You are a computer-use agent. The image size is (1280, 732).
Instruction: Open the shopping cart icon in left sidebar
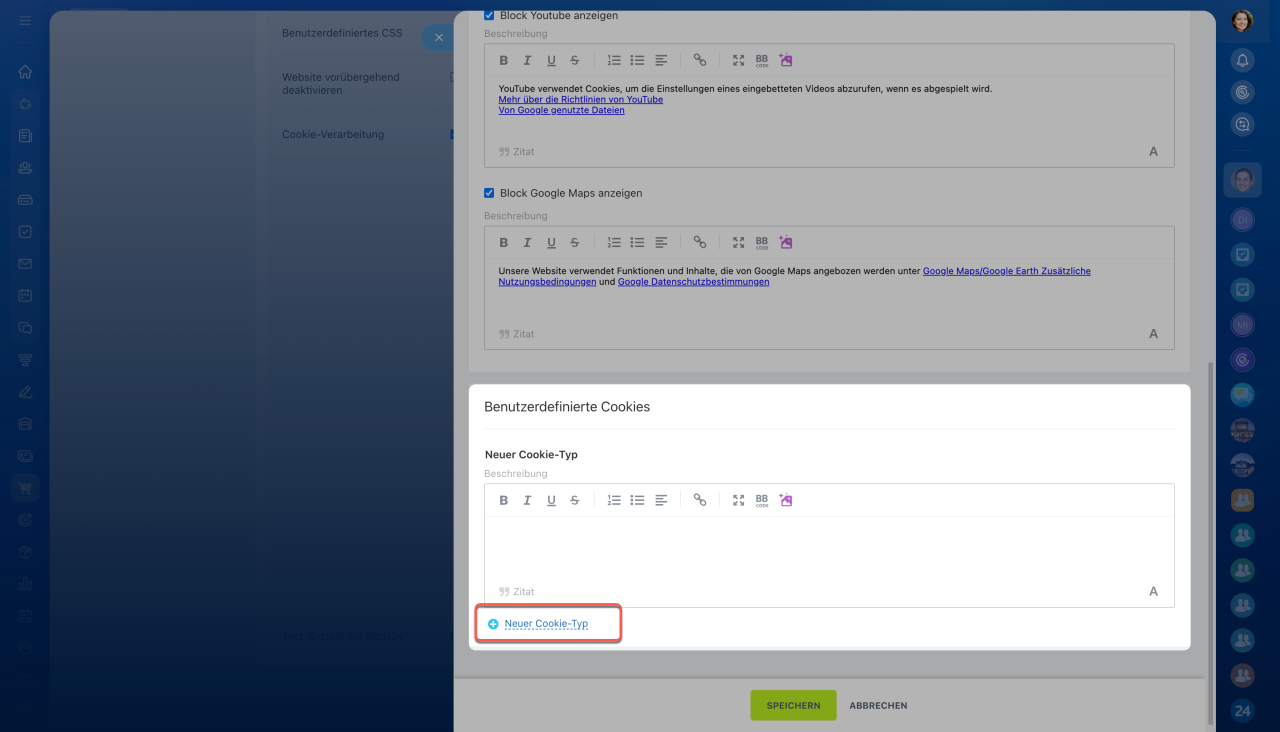[x=25, y=488]
